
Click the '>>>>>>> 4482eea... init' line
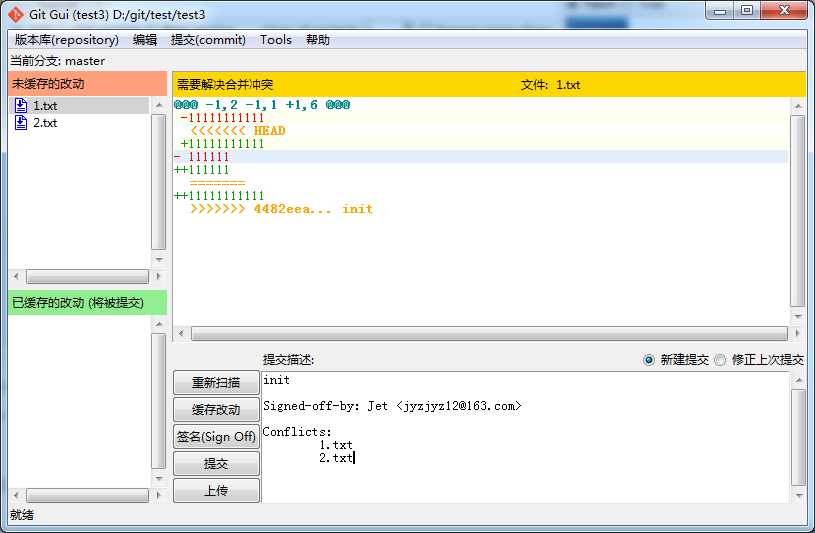282,209
